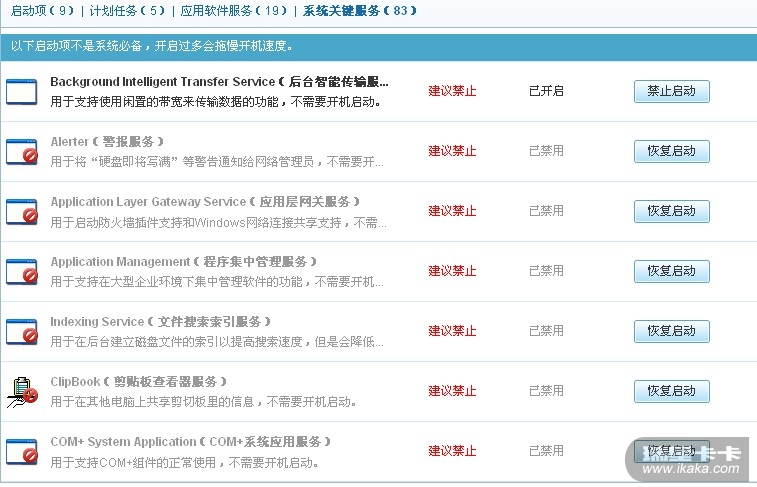Click the Alerter disabled service icon

[x=22, y=151]
